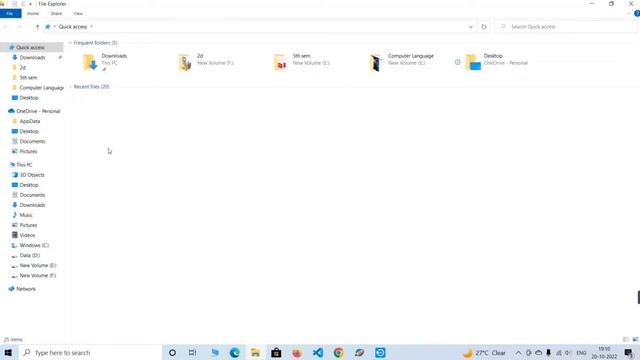Open the ENG language indicator

581,353
